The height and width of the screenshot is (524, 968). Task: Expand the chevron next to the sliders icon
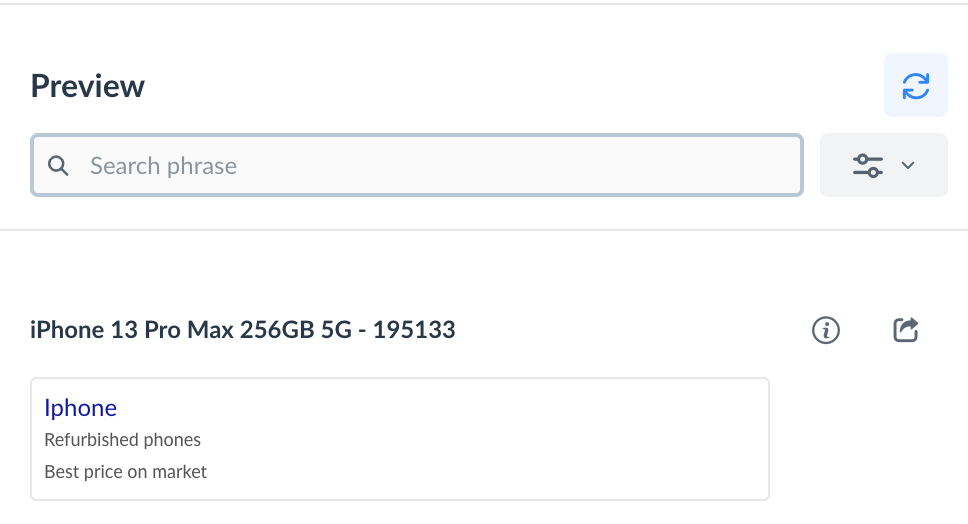click(x=908, y=166)
